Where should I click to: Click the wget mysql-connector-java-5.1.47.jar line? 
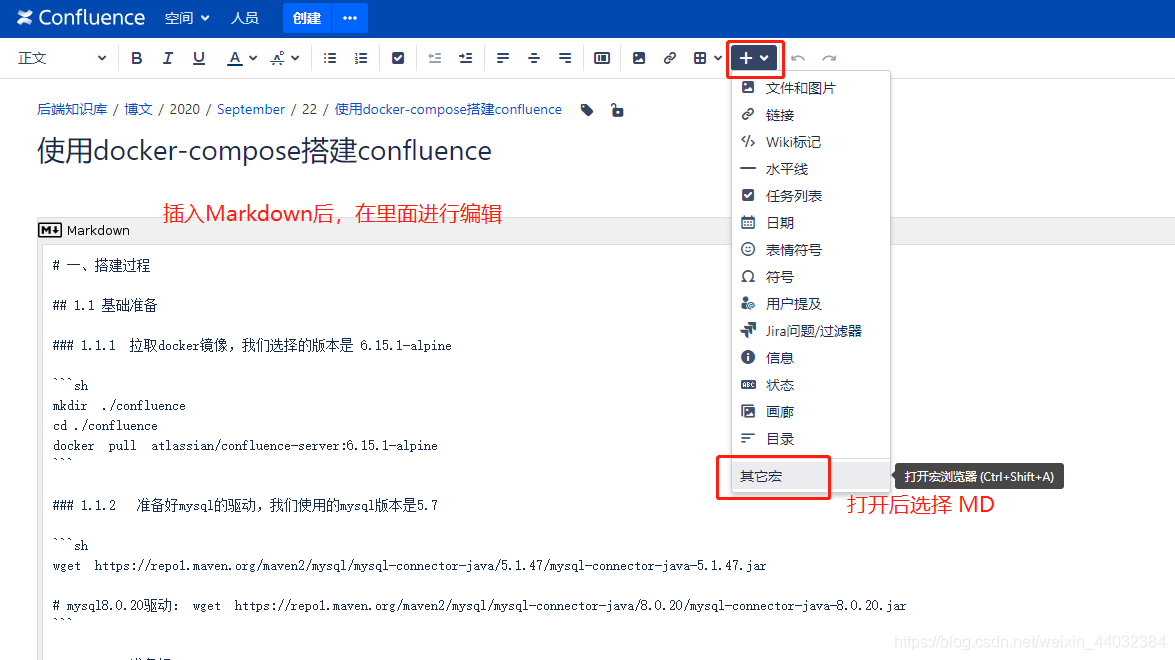pos(409,566)
